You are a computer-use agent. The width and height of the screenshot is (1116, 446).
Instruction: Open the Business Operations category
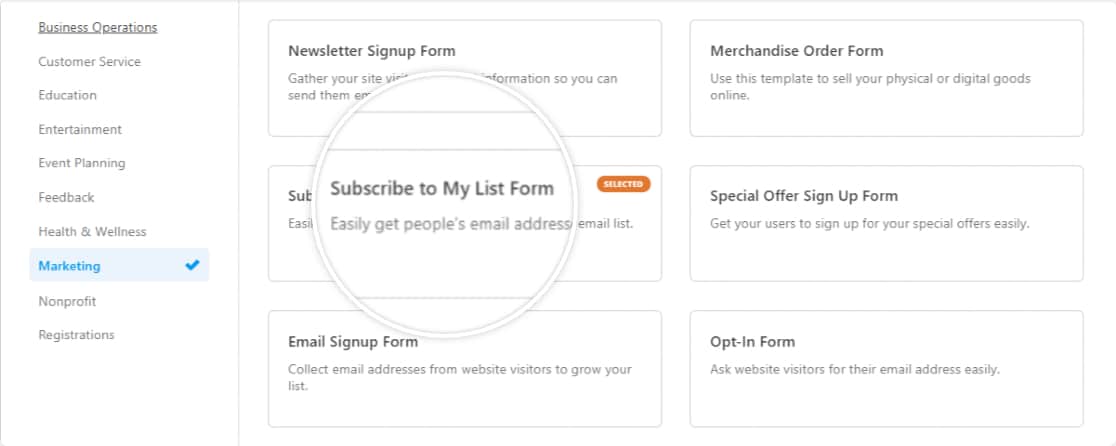click(97, 28)
